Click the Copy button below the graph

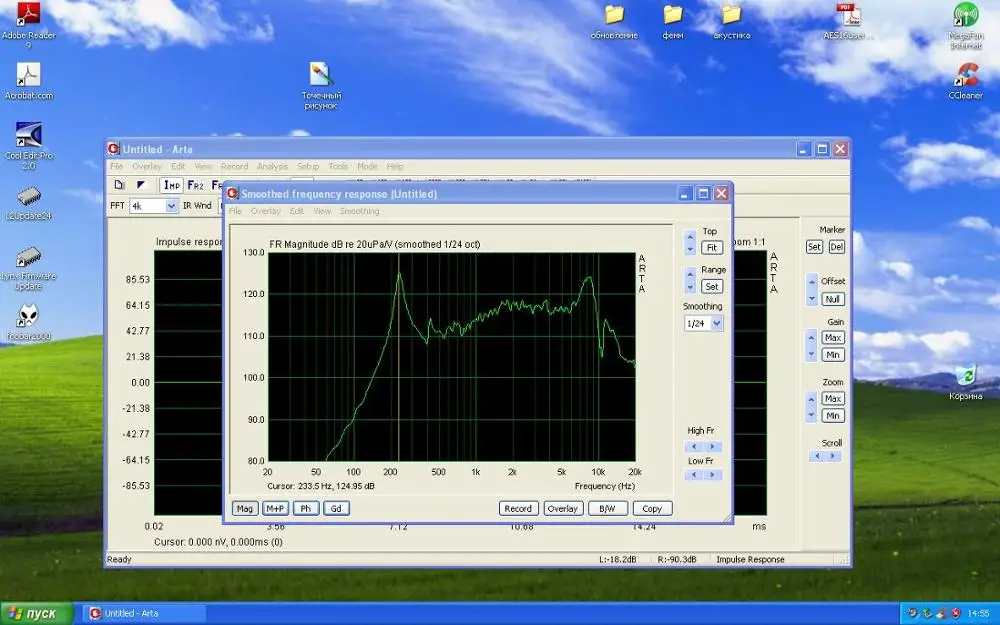(x=652, y=508)
